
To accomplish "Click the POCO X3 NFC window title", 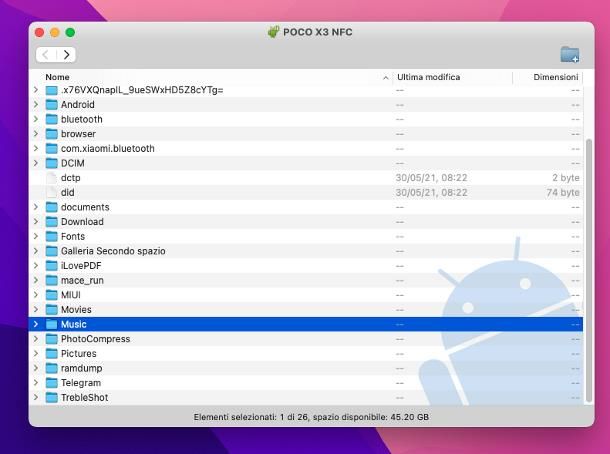I will coord(317,32).
